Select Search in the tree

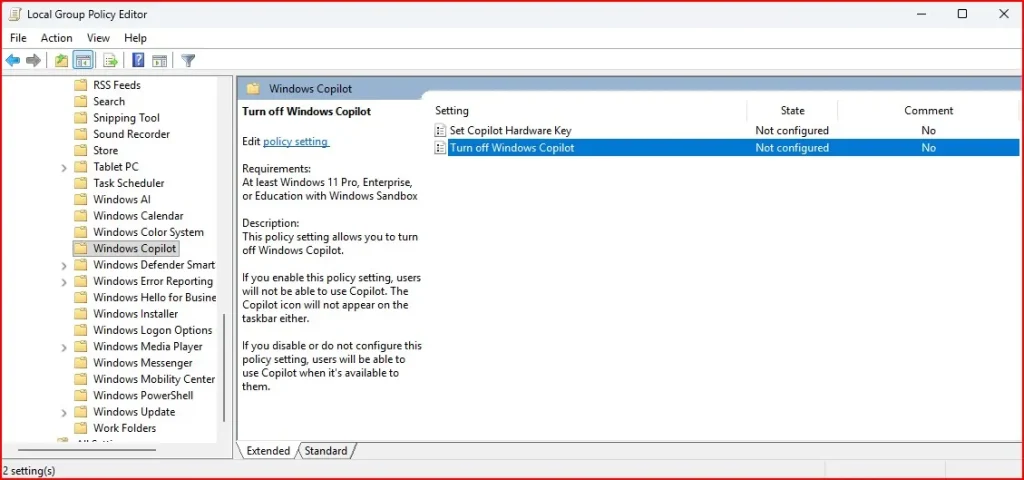[x=108, y=101]
